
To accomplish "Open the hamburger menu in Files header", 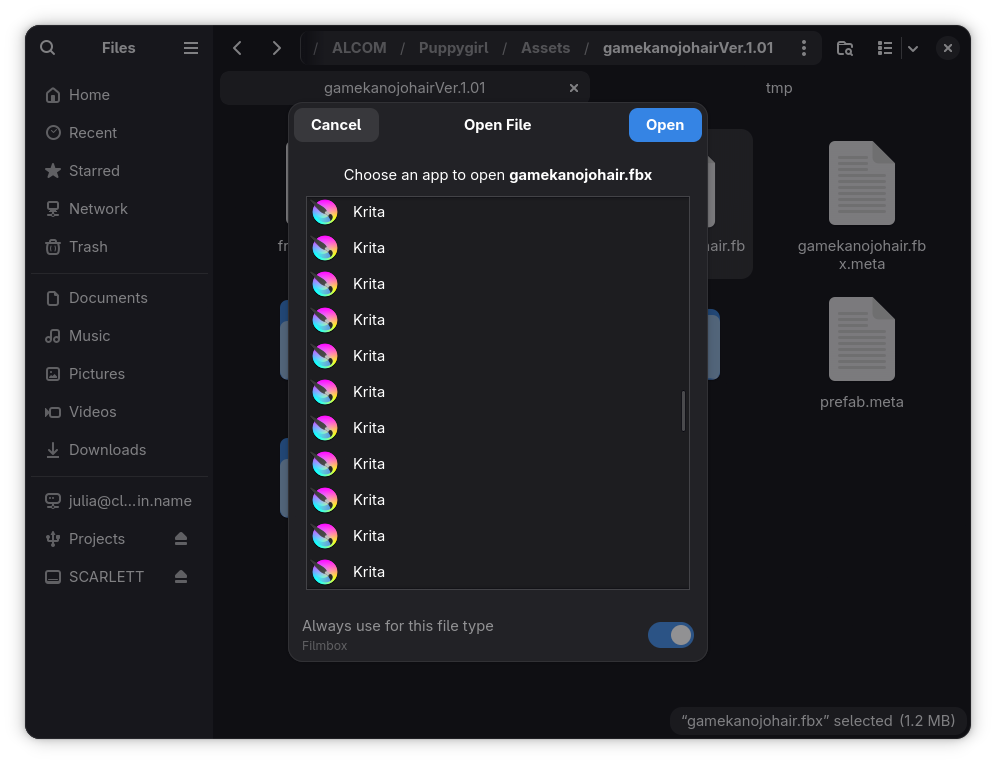I will click(191, 48).
